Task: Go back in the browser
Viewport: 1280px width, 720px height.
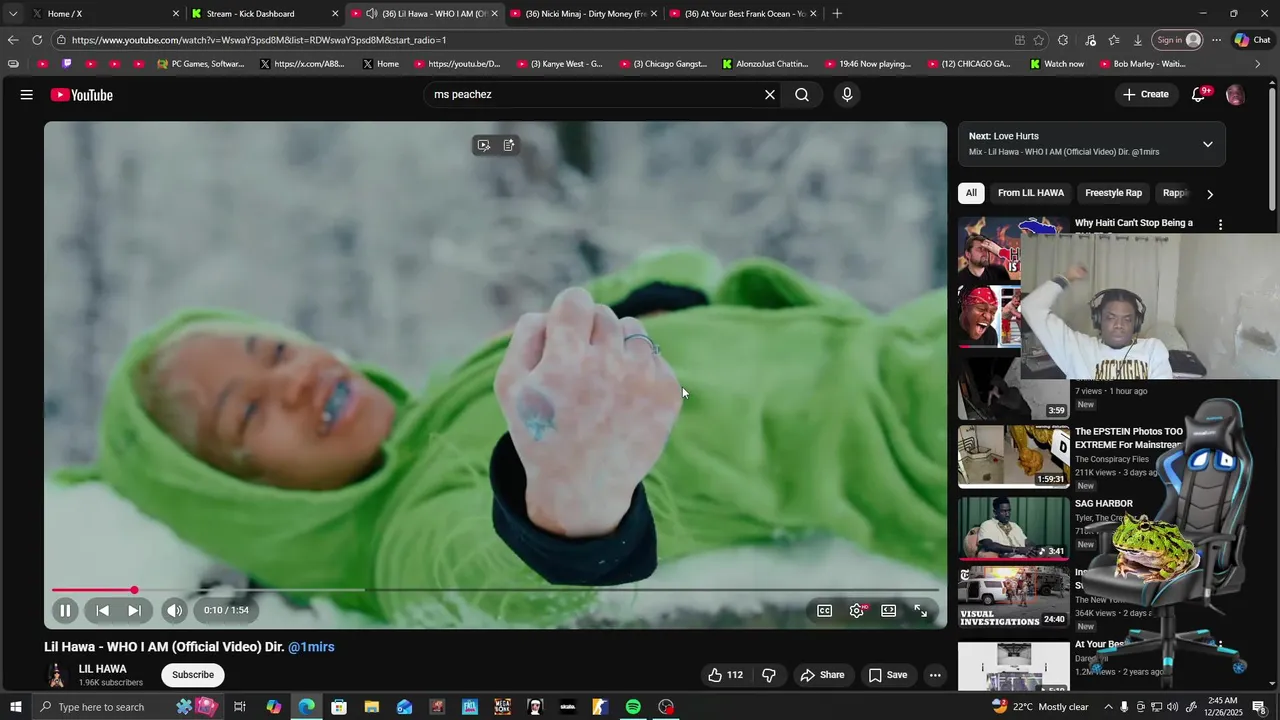Action: point(12,40)
